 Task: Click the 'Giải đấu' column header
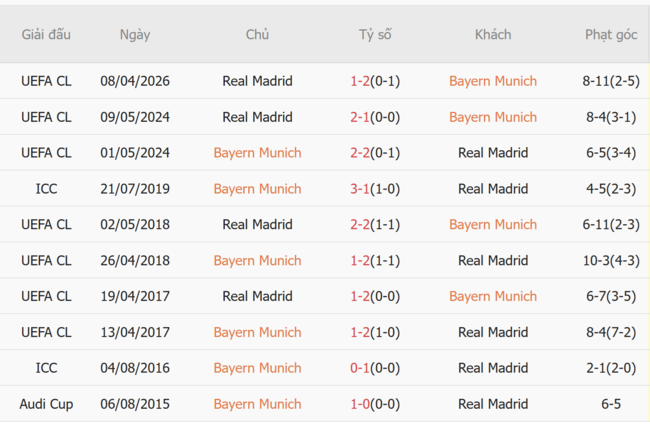click(x=46, y=34)
